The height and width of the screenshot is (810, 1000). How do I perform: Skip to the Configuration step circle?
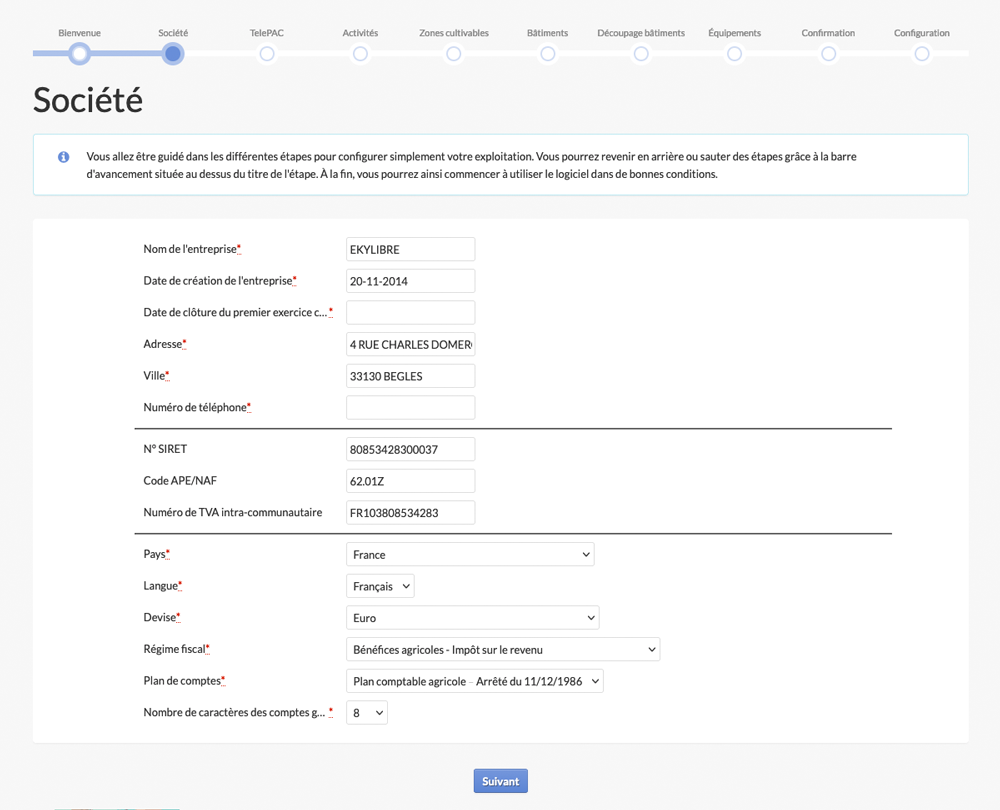(x=922, y=54)
